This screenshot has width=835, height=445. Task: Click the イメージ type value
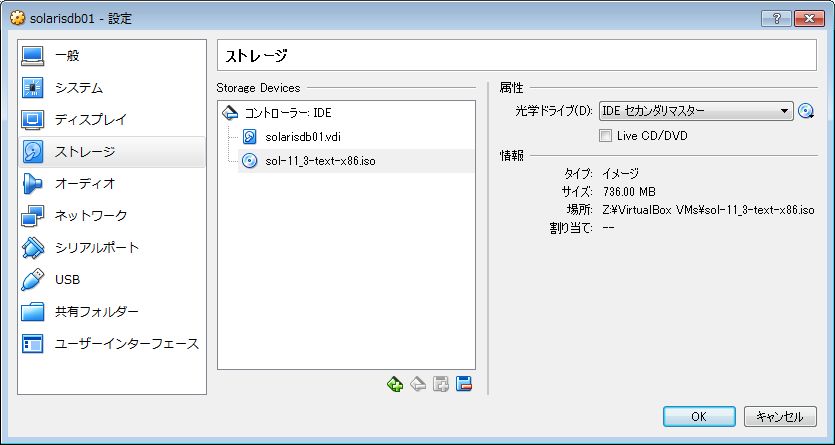620,173
